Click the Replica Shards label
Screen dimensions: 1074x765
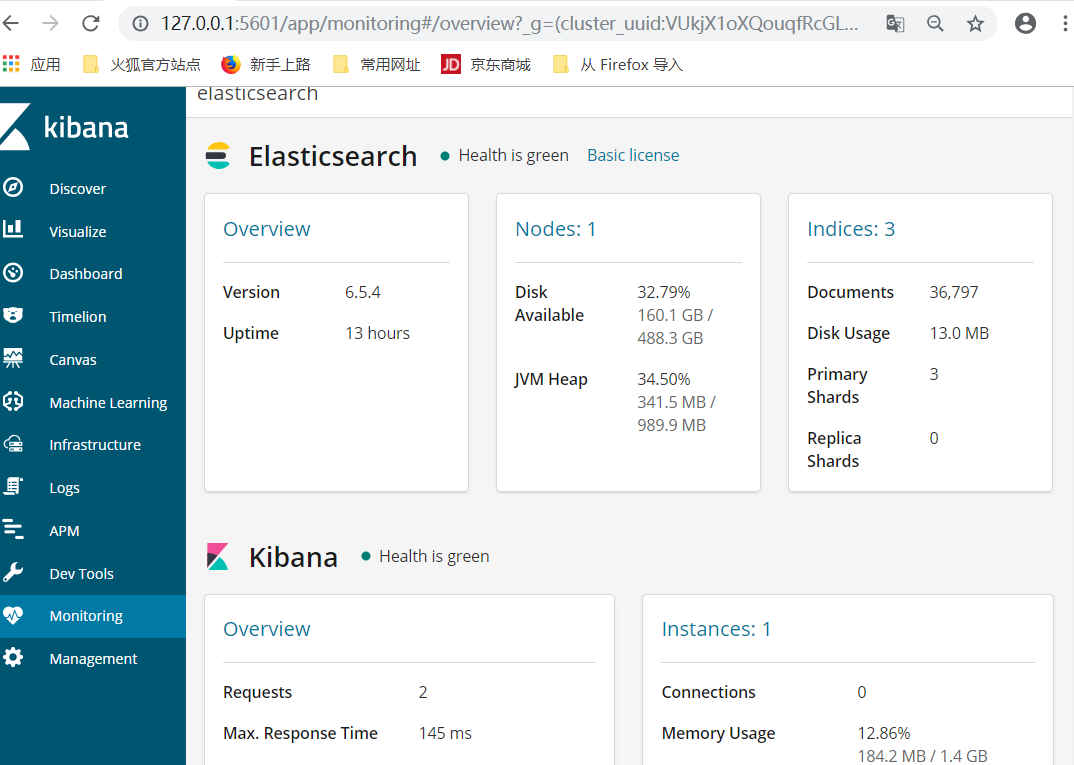[x=834, y=449]
